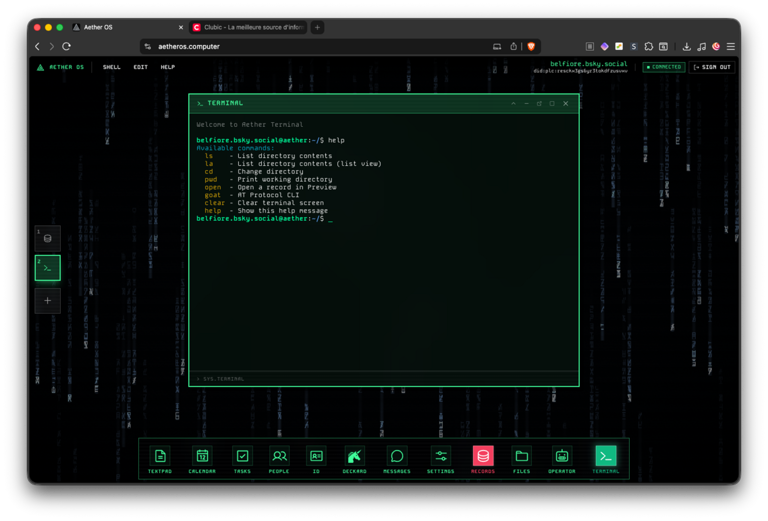The height and width of the screenshot is (521, 768).
Task: Click the belfiore.bsky.social account name
Action: click(588, 64)
